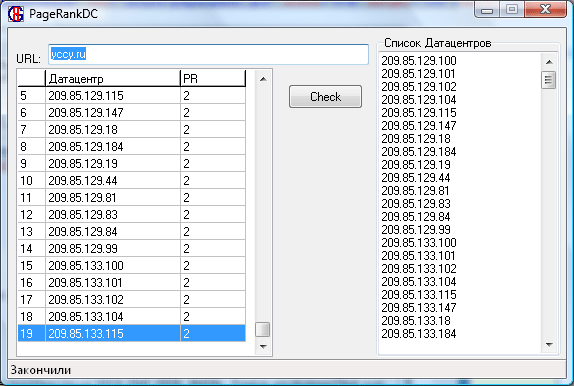Select 209.85.133.101 in datacenter list
Viewport: 574px width, 386px height.
[418, 256]
